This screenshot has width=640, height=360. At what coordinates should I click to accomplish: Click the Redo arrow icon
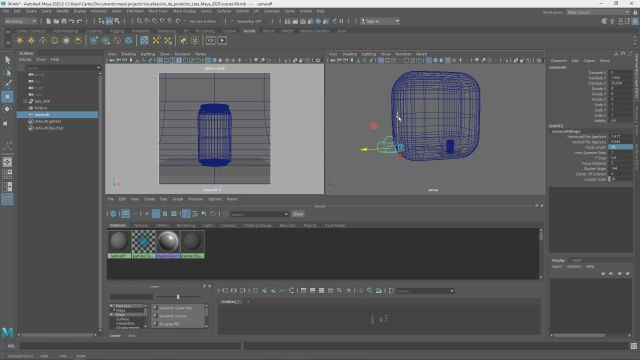click(x=80, y=21)
